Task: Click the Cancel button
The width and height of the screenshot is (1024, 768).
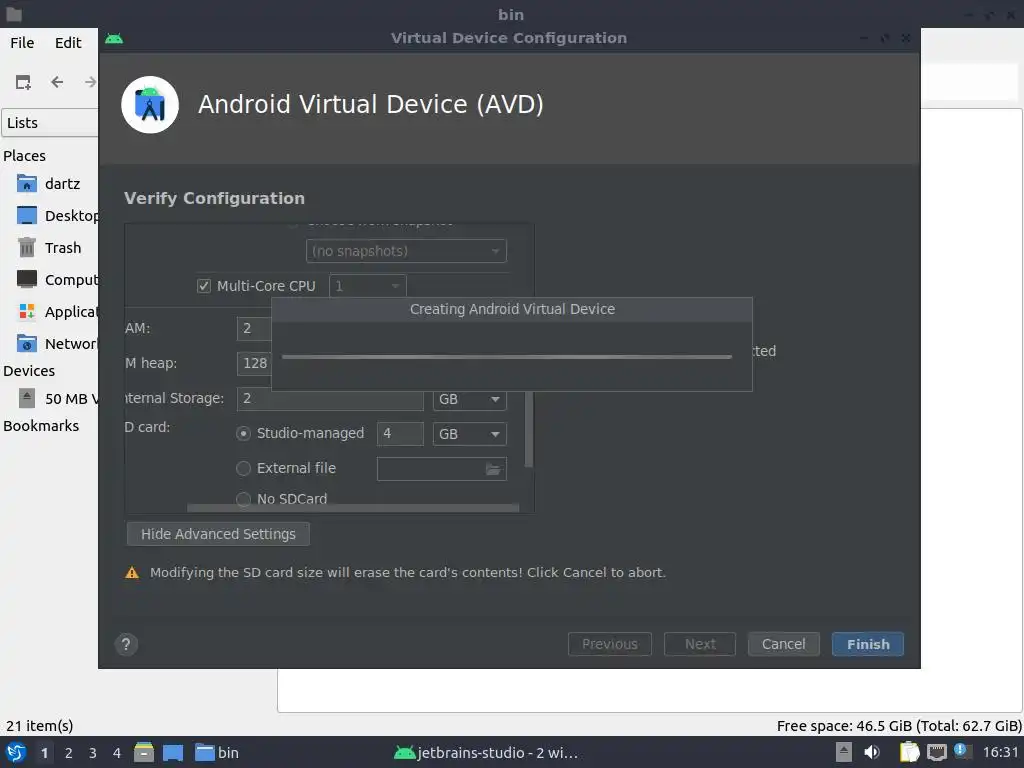Action: (784, 645)
